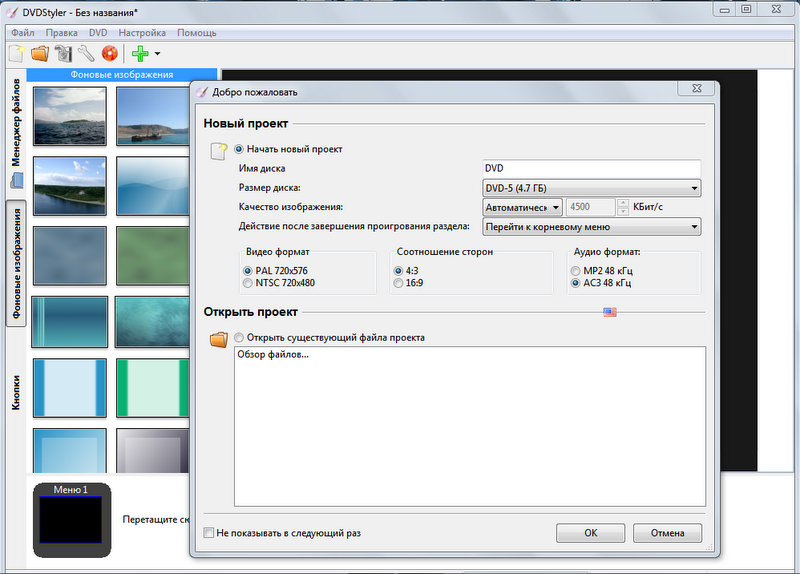The height and width of the screenshot is (574, 800).
Task: Select the ship near coast background thumbnail
Action: point(153,116)
